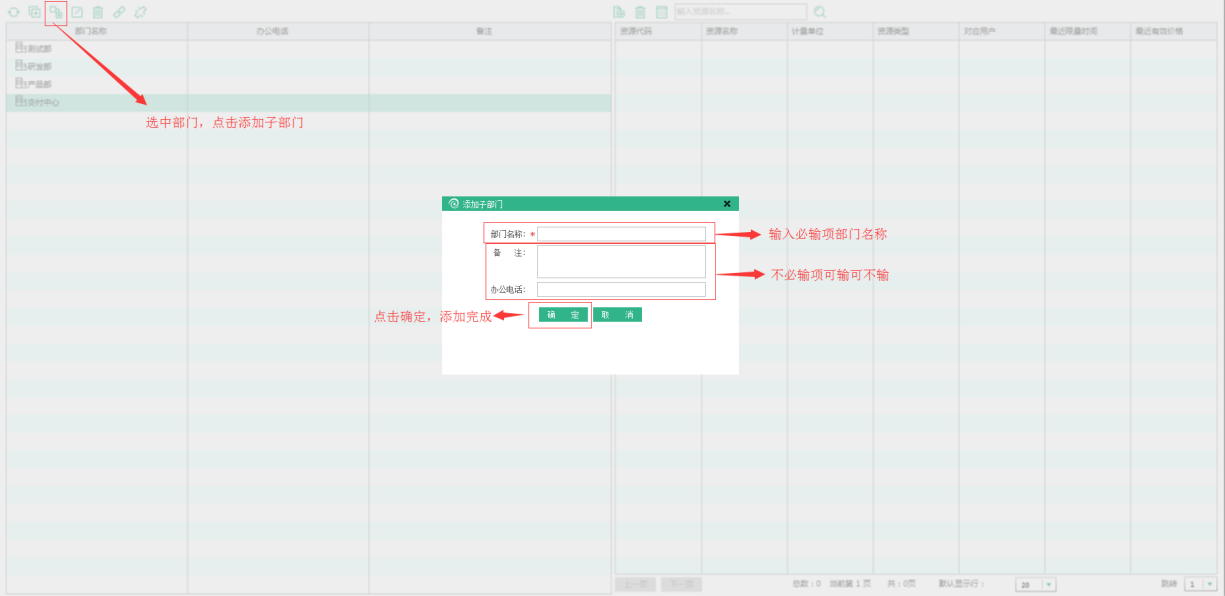Click the 部门名称 input field
Image resolution: width=1225 pixels, height=596 pixels.
[x=621, y=234]
